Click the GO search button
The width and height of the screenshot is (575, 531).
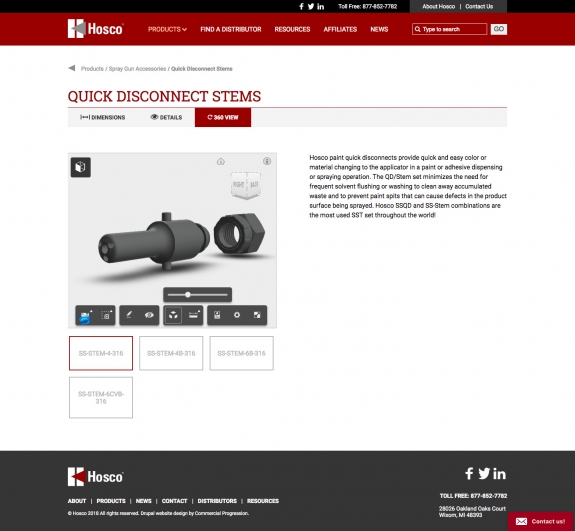[499, 29]
